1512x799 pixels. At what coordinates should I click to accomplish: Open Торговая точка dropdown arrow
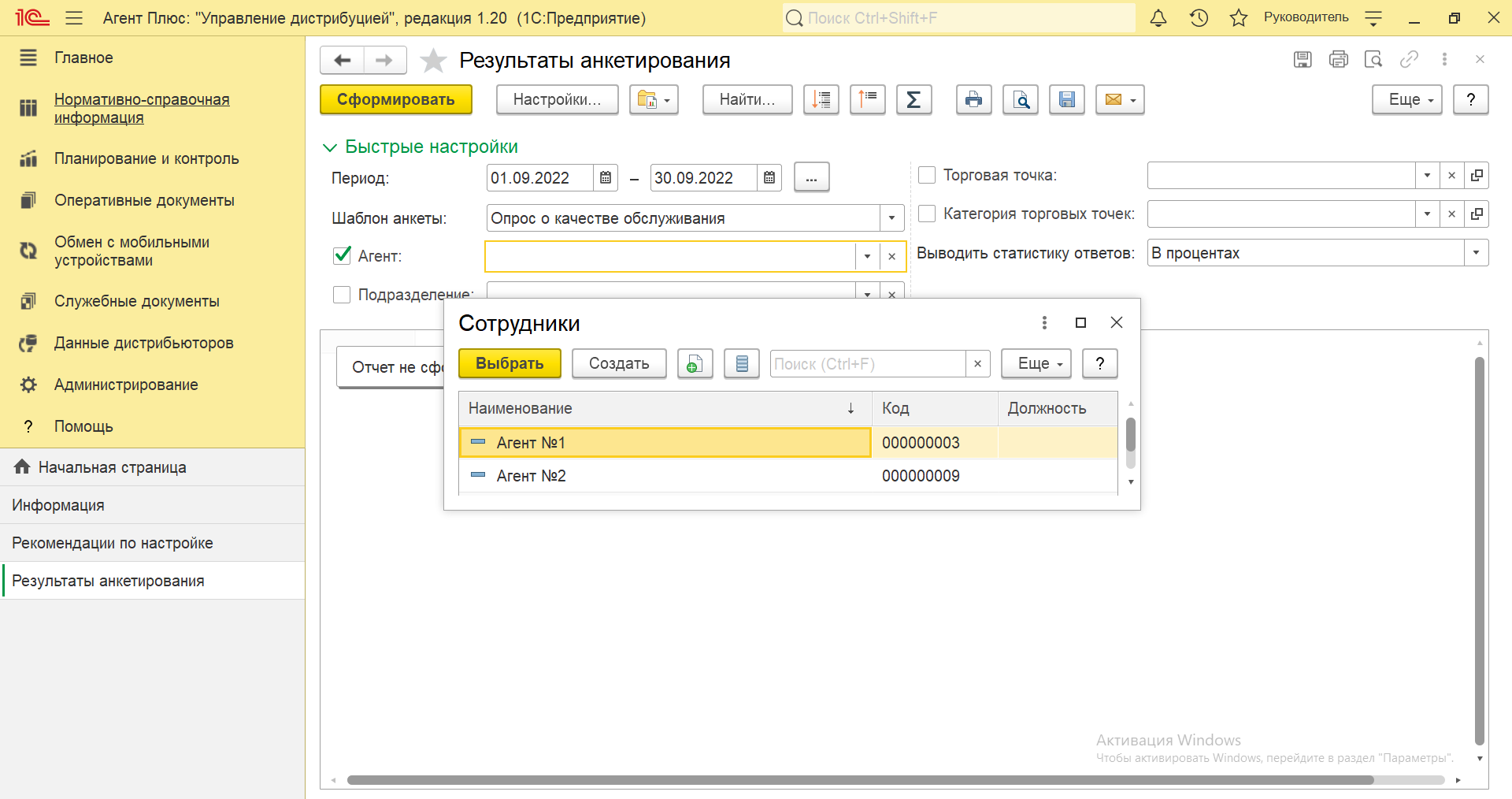[x=1427, y=176]
